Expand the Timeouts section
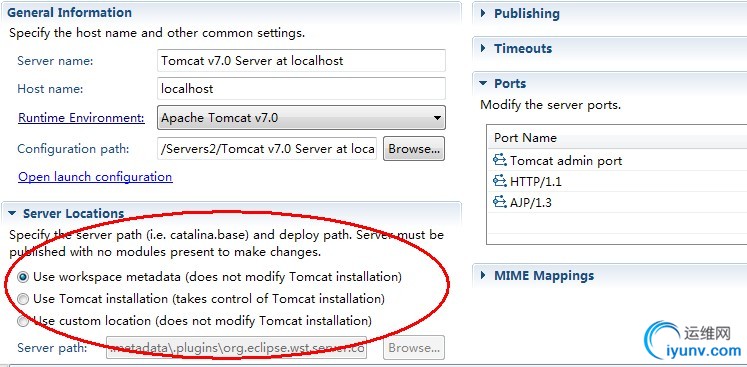Viewport: 747px width, 367px height. [x=483, y=48]
